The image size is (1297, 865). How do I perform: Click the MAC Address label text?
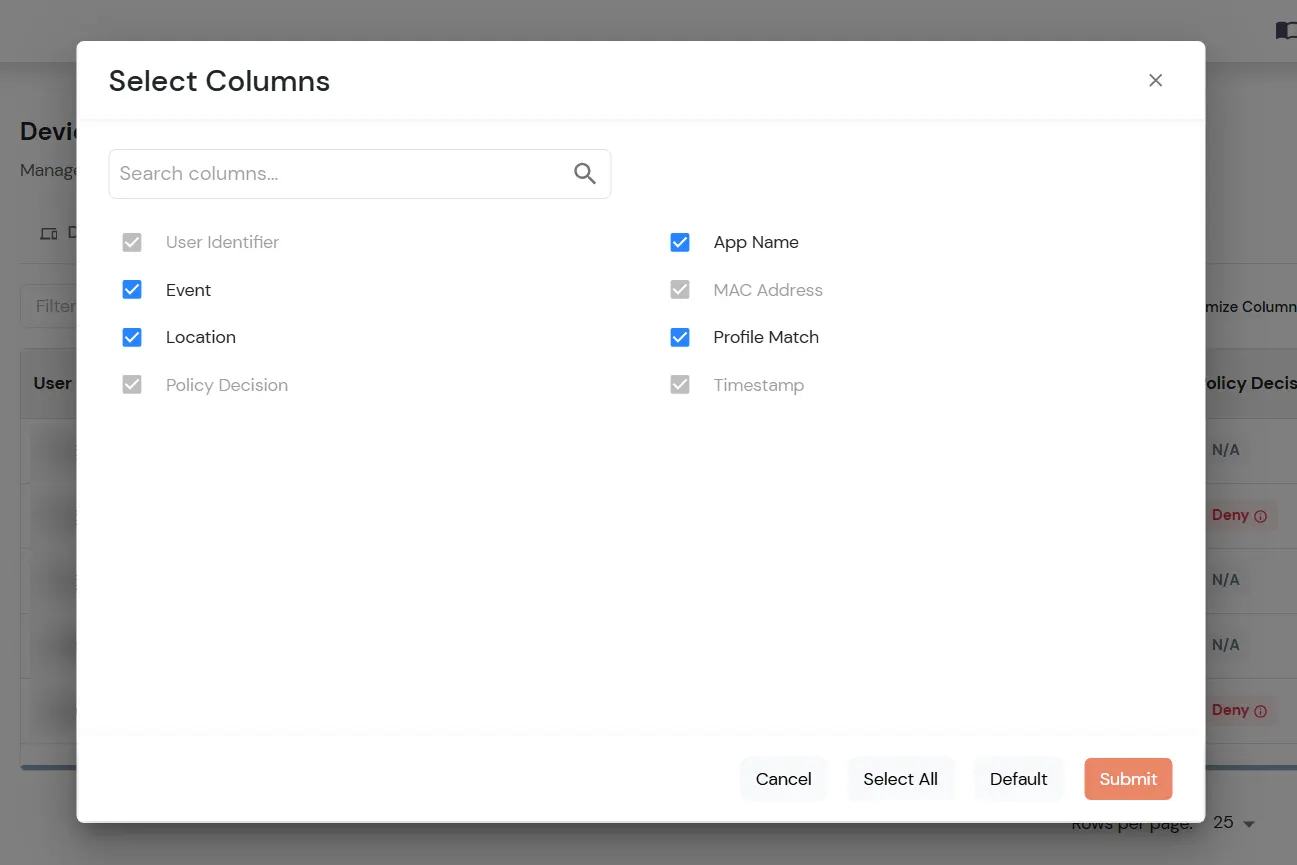pos(768,290)
